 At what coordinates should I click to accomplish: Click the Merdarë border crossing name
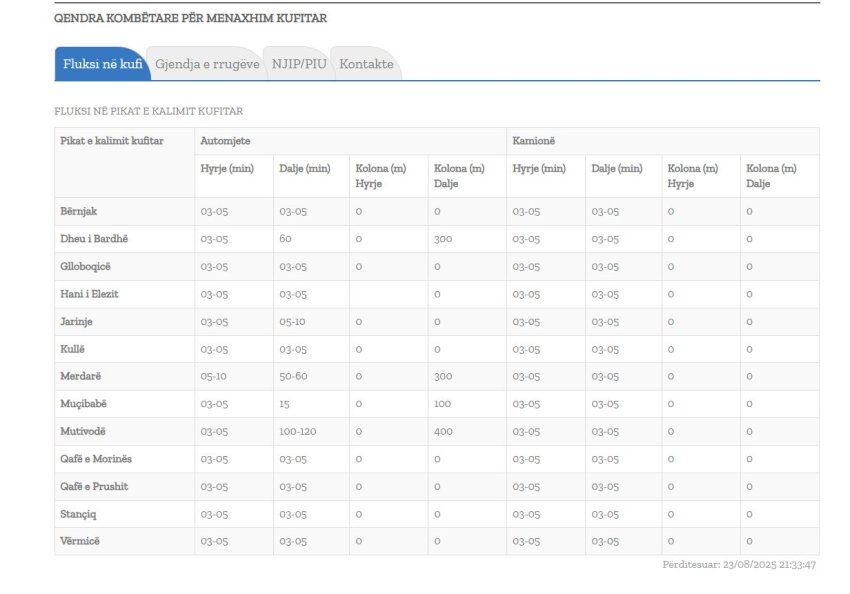point(81,376)
